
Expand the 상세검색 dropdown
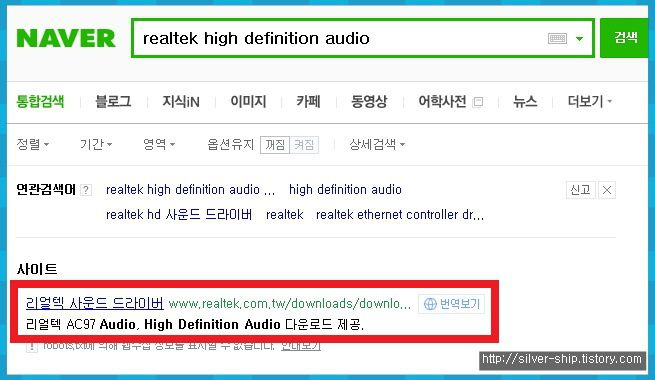point(377,144)
